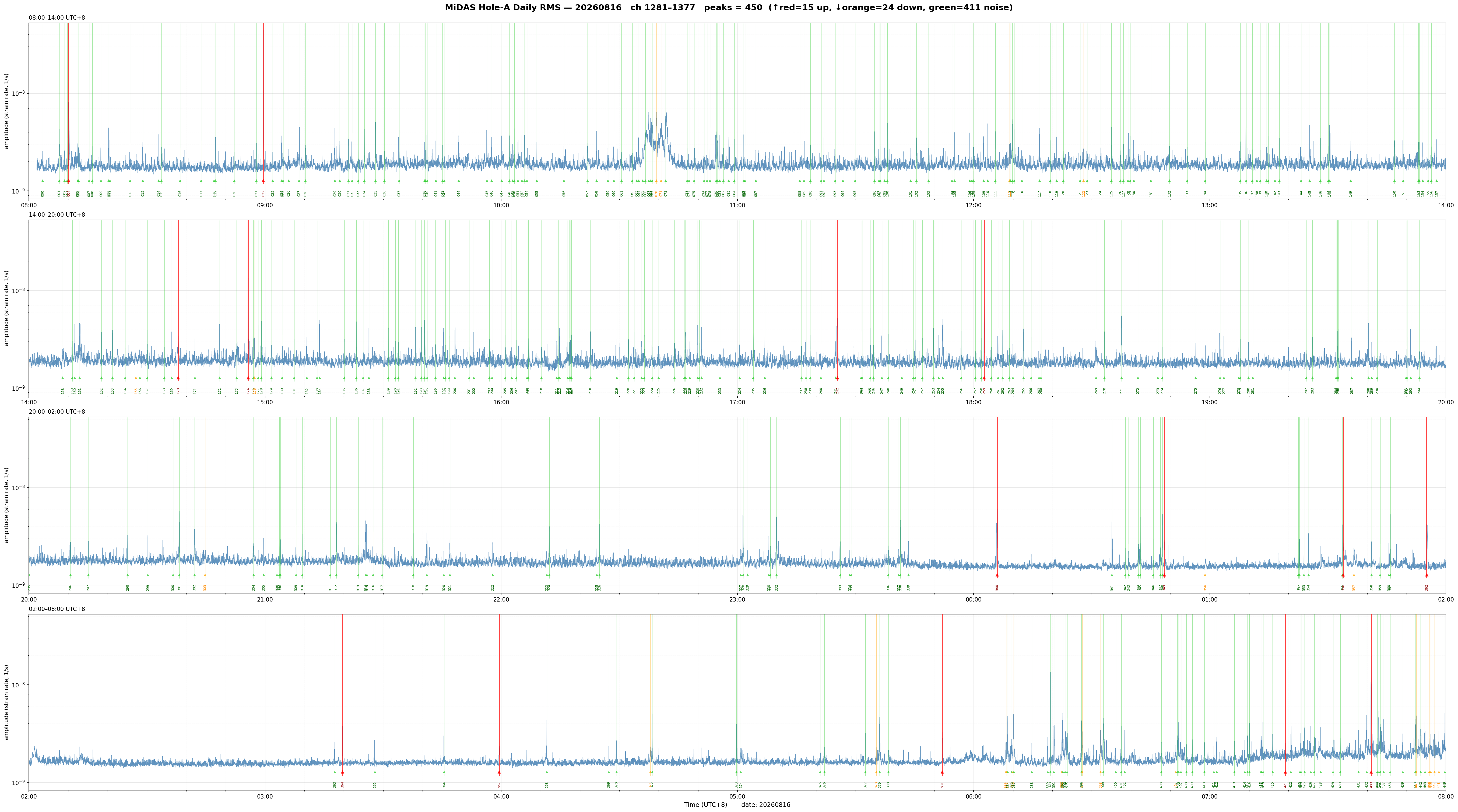Click the "18:00" time tick label
Screen dimensions: 1458x812
(x=974, y=402)
